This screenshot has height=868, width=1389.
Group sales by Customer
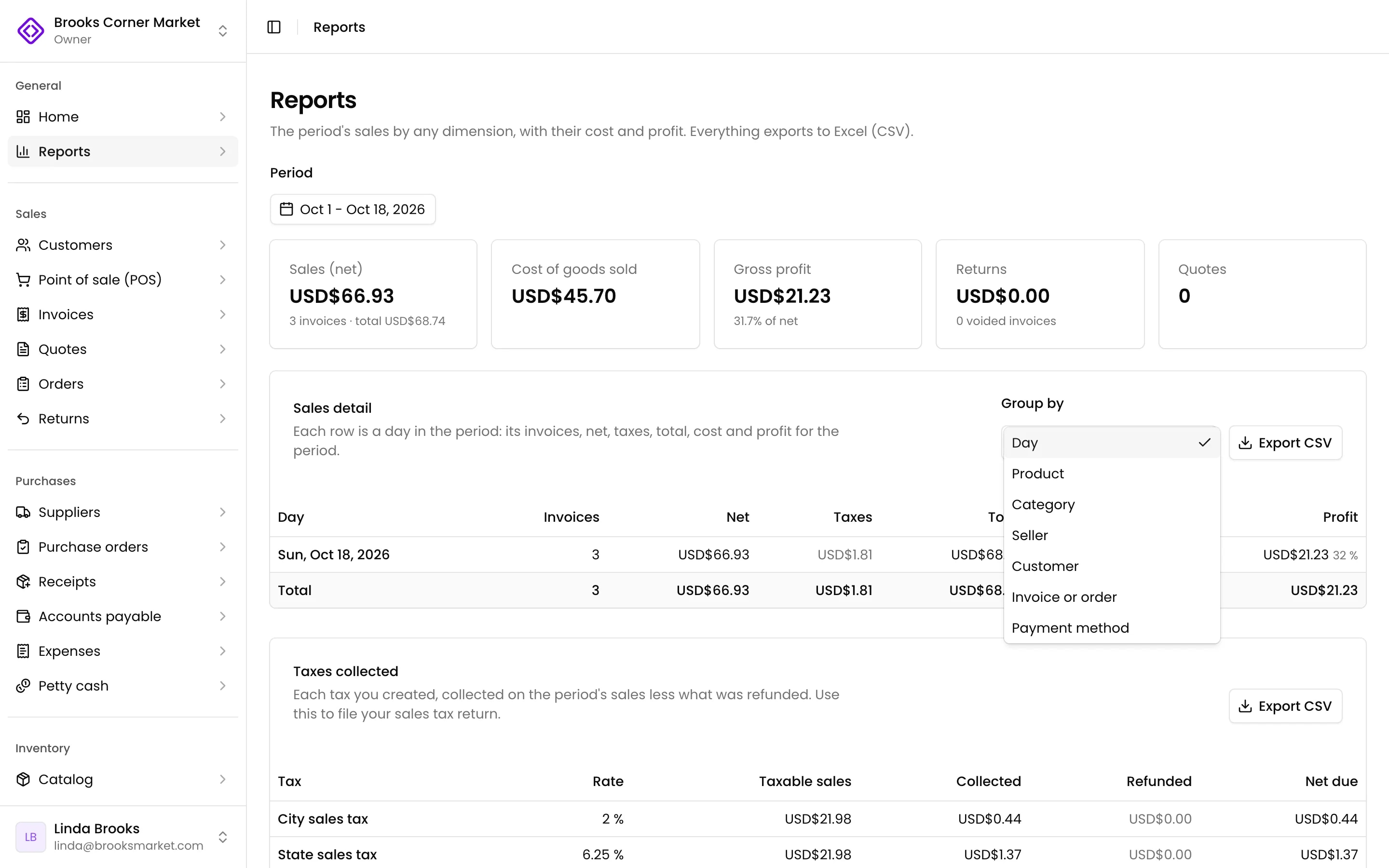tap(1111, 567)
